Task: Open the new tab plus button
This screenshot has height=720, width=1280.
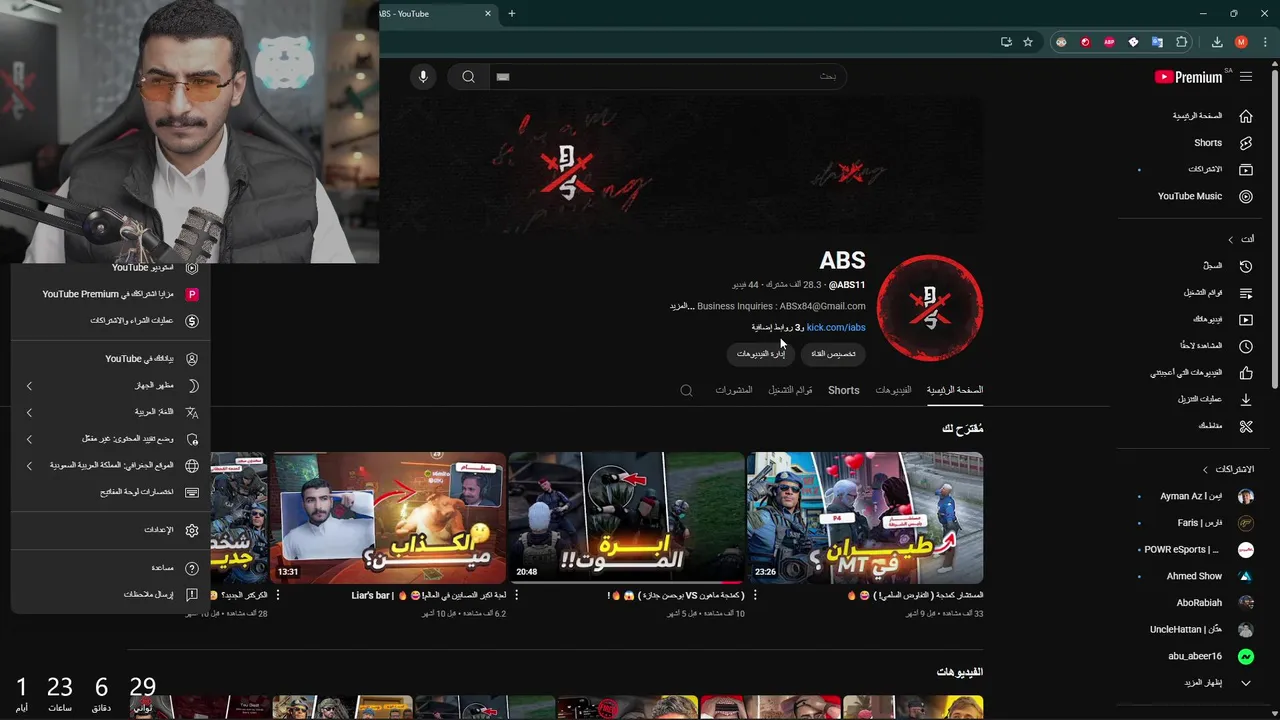Action: click(x=512, y=13)
